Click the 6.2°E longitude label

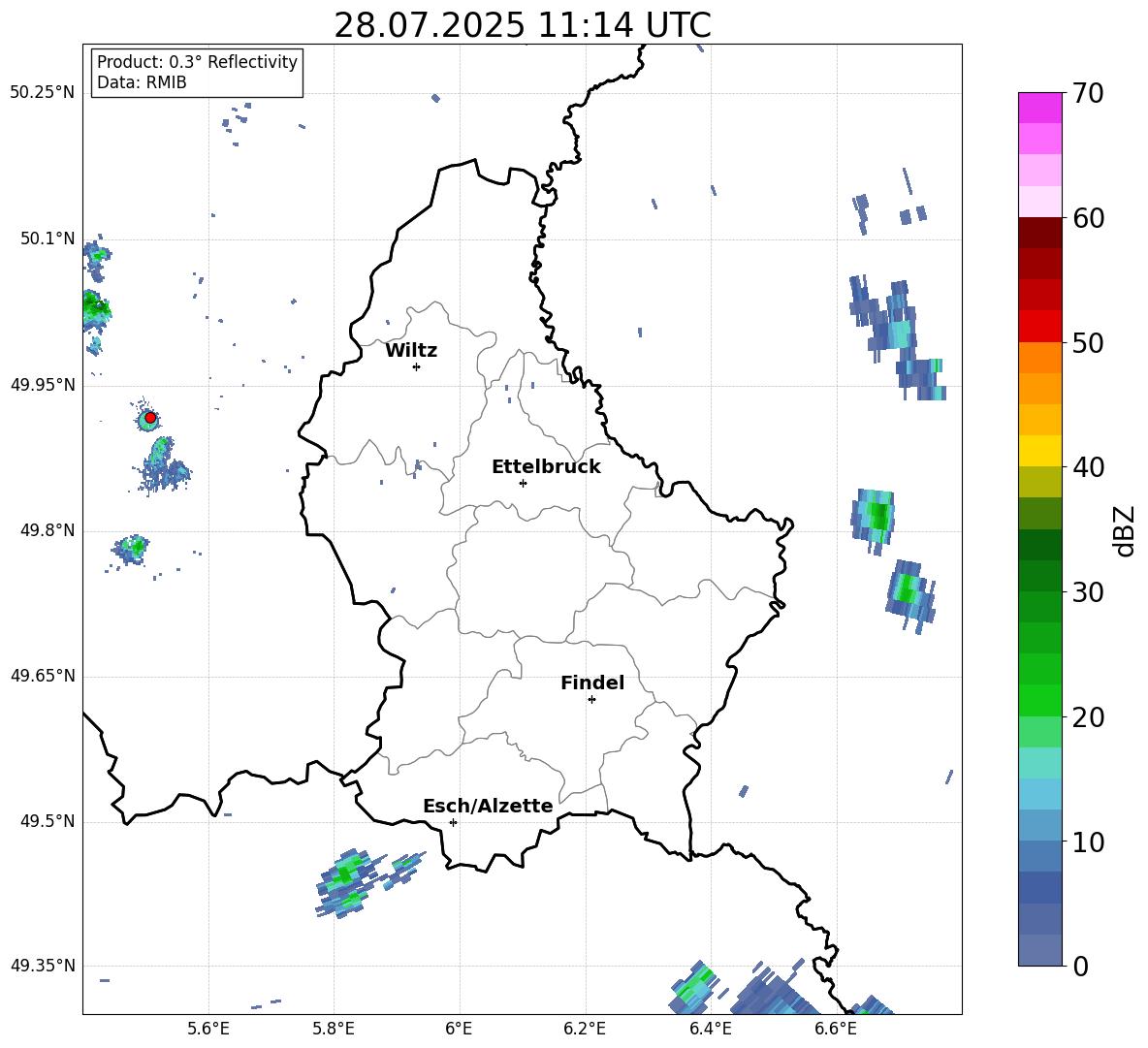[x=585, y=1030]
